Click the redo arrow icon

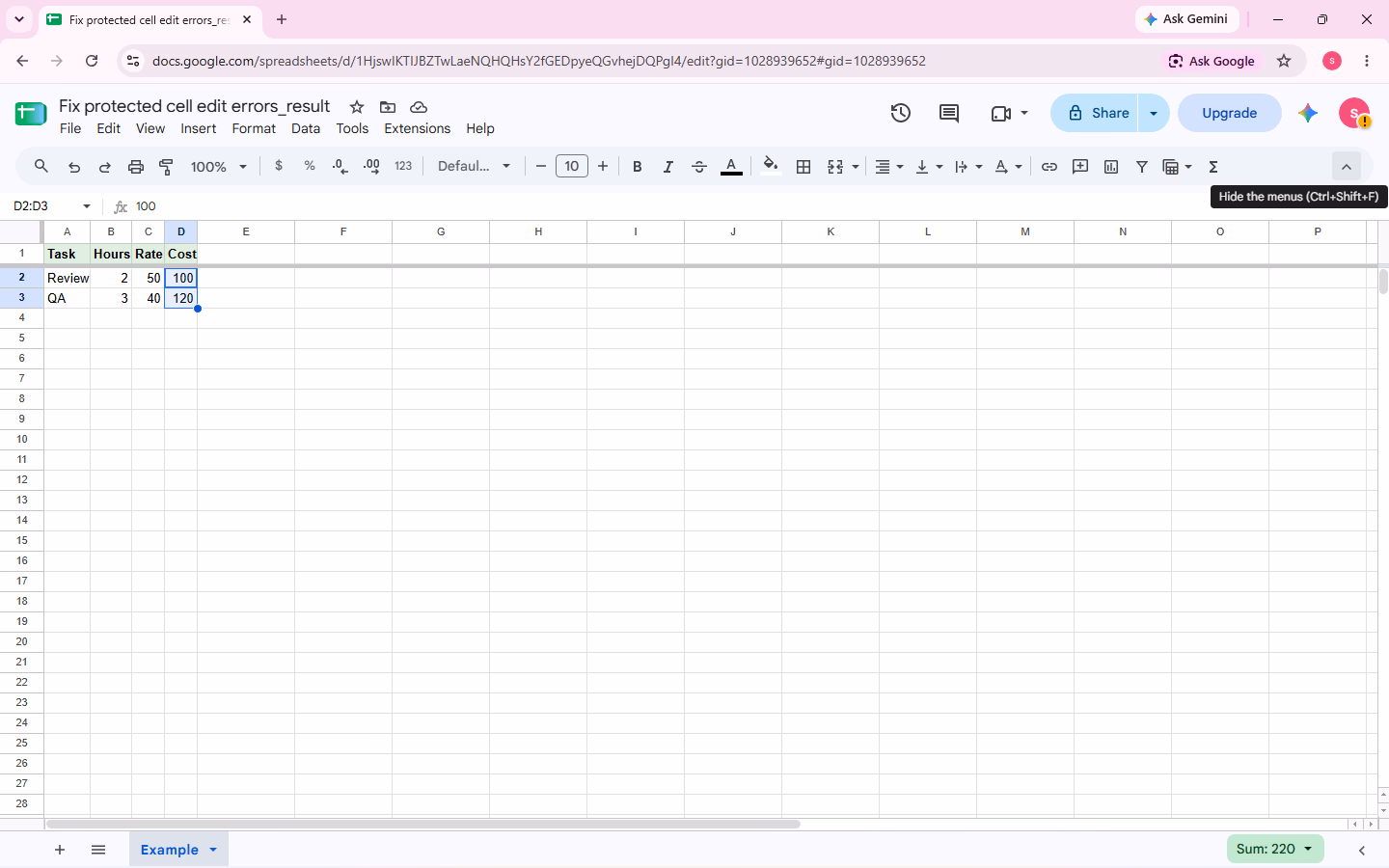tap(104, 167)
